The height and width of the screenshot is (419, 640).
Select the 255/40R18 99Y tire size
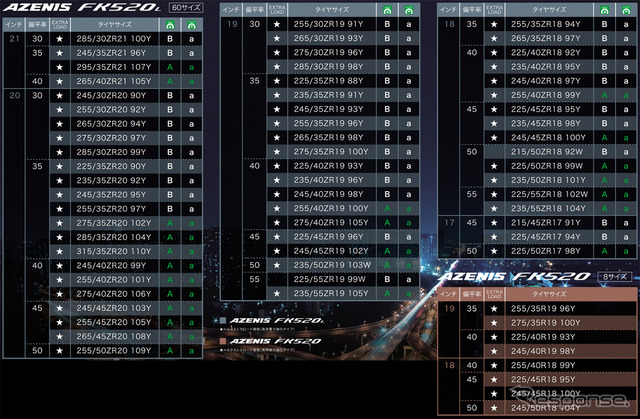pos(543,365)
